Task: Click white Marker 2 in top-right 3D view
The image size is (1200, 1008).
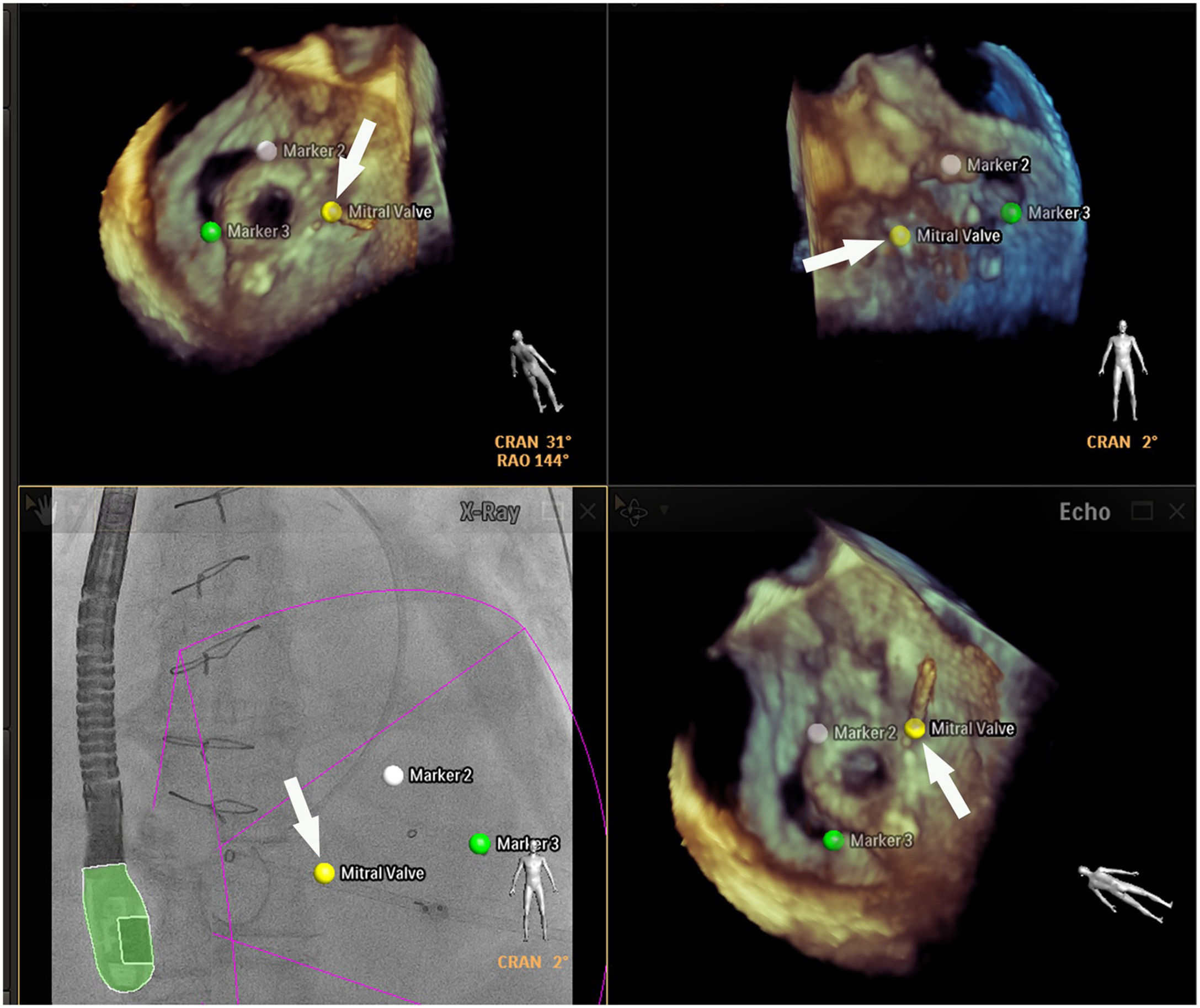Action: [x=950, y=164]
